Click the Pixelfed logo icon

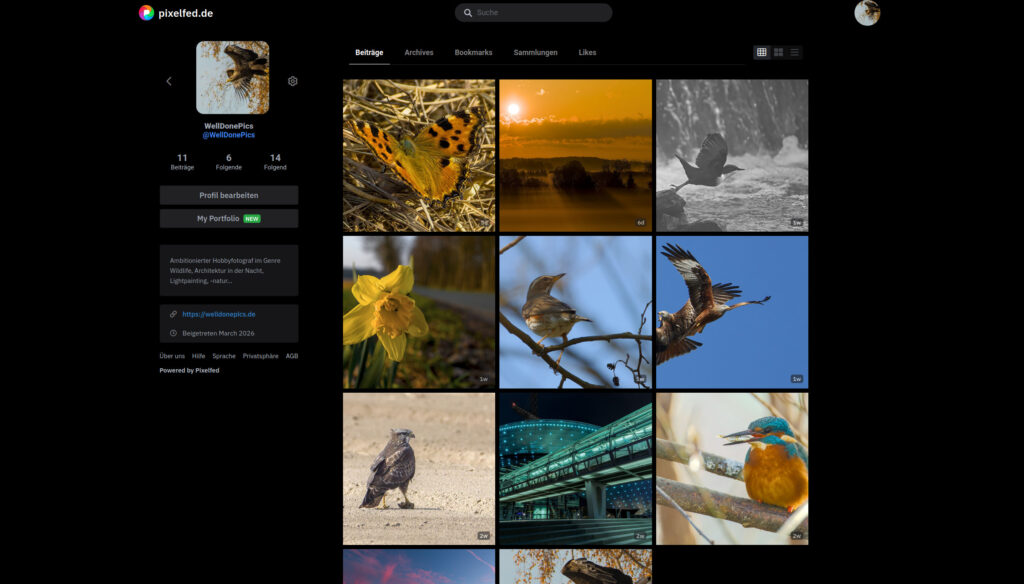point(146,13)
